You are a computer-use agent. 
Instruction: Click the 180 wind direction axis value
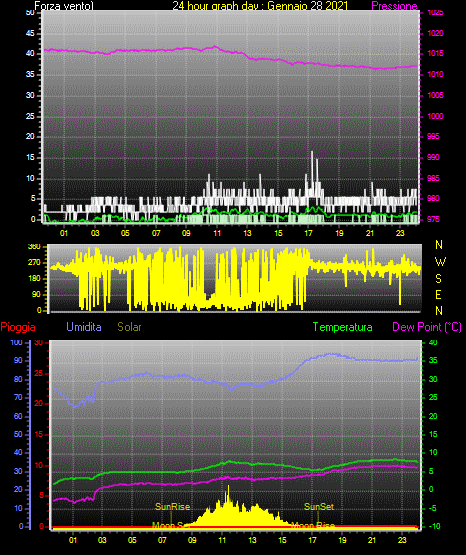34,279
